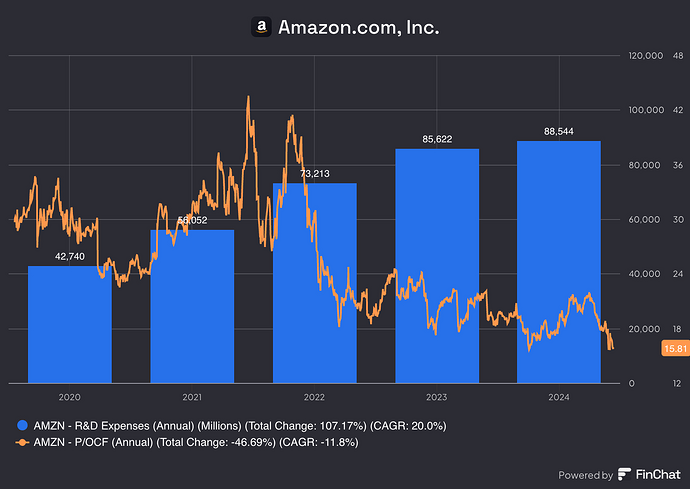Click the Amazon logo icon
This screenshot has height=489, width=690.
[x=261, y=28]
